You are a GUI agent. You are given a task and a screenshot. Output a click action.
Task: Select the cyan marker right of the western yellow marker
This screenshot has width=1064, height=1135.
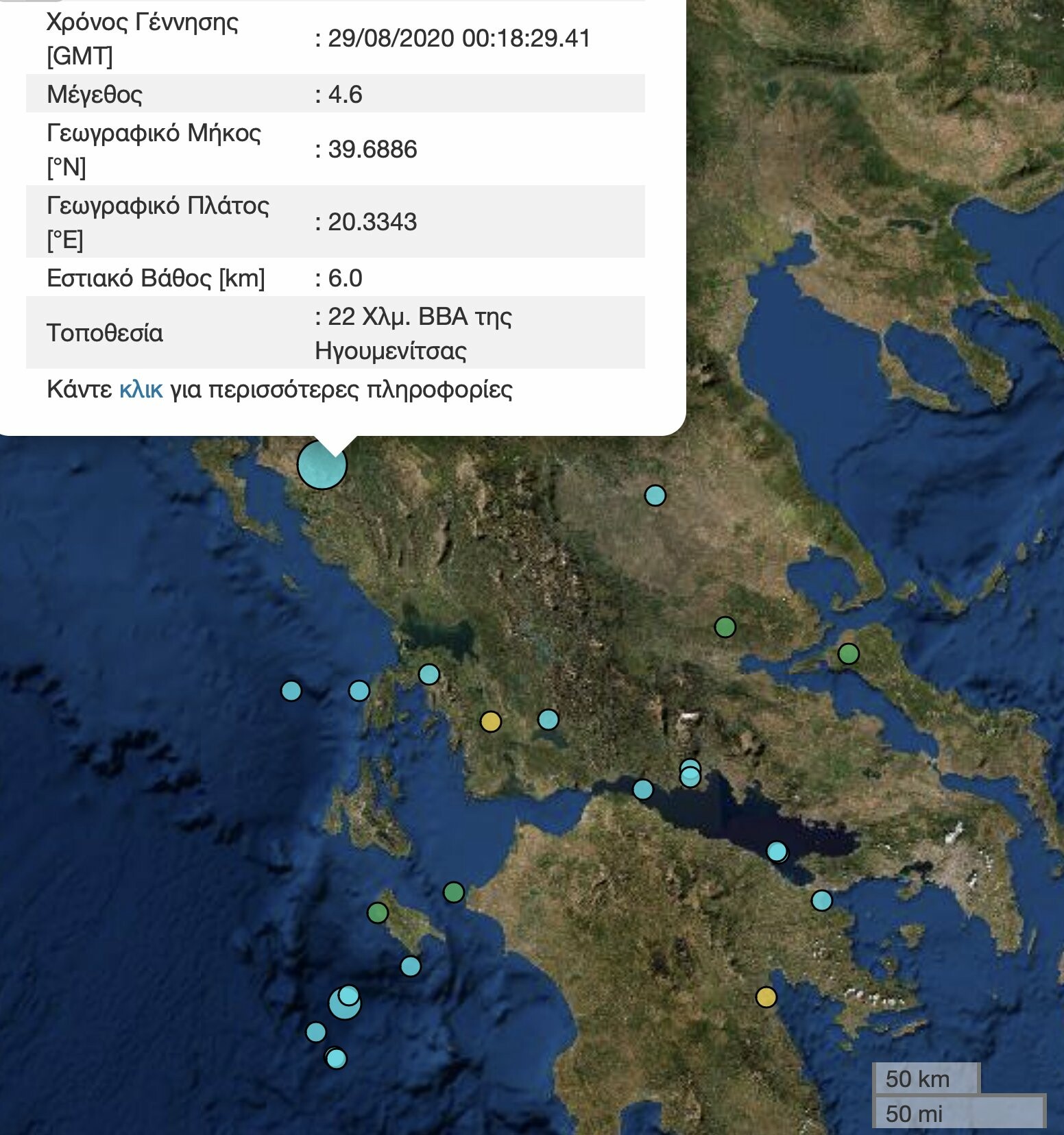(x=548, y=719)
